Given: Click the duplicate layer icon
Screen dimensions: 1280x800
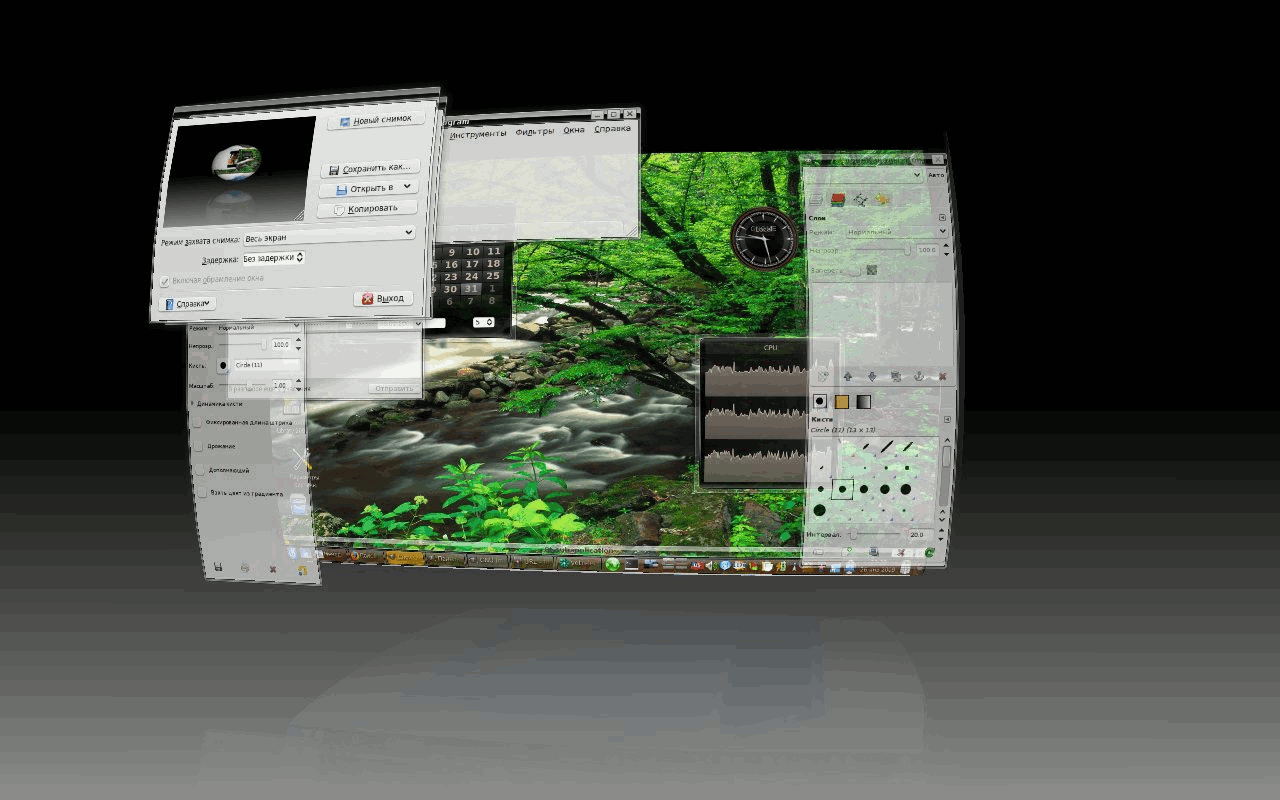Looking at the screenshot, I should click(x=895, y=376).
